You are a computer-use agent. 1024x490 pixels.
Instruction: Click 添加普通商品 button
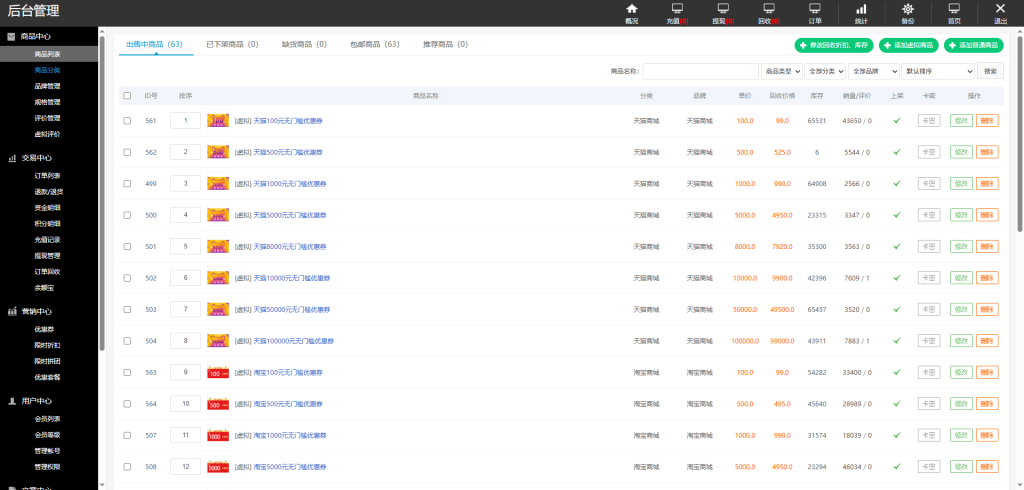pos(974,45)
